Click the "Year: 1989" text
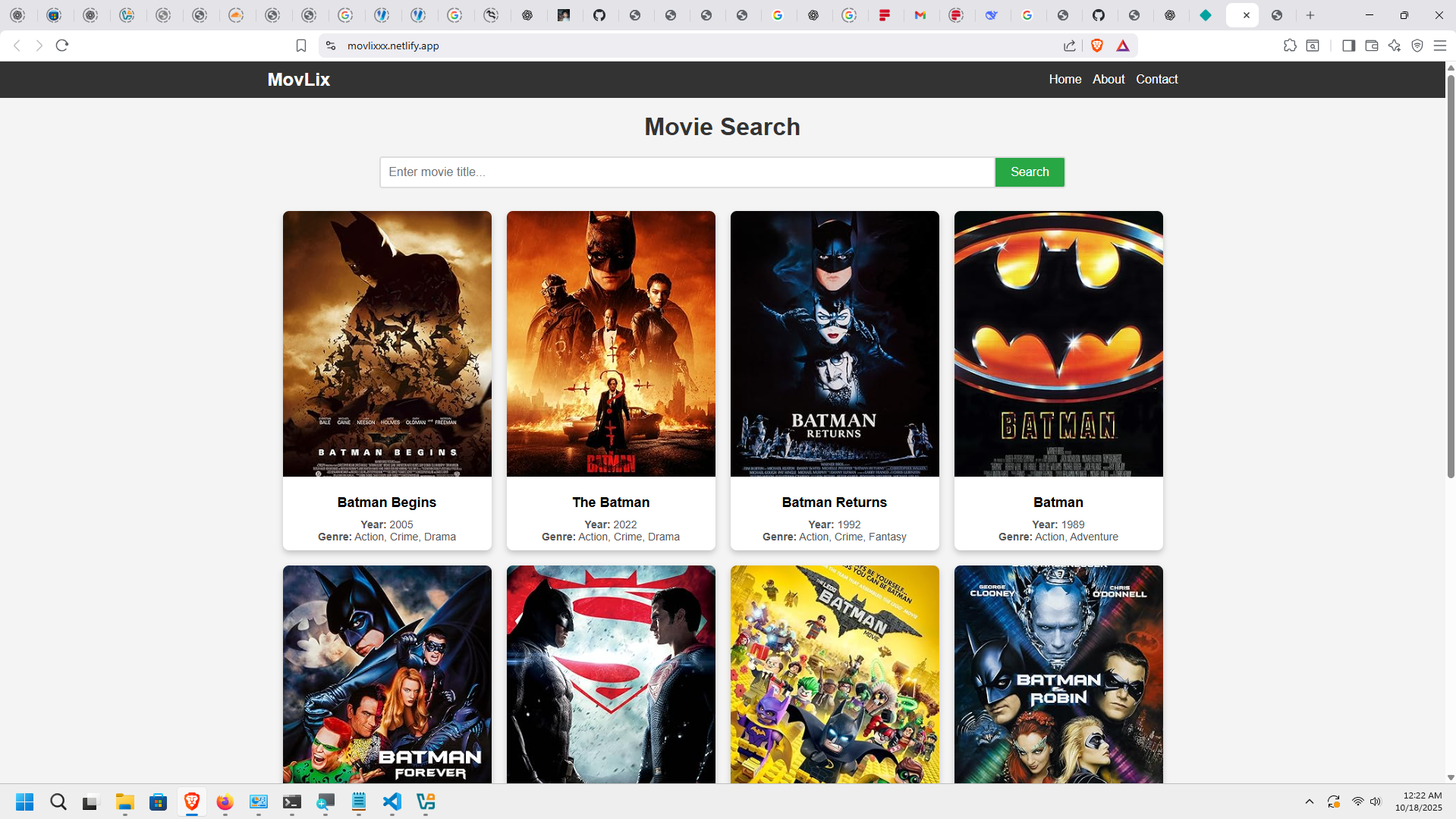Screen dimensions: 1456x819 [1058, 524]
